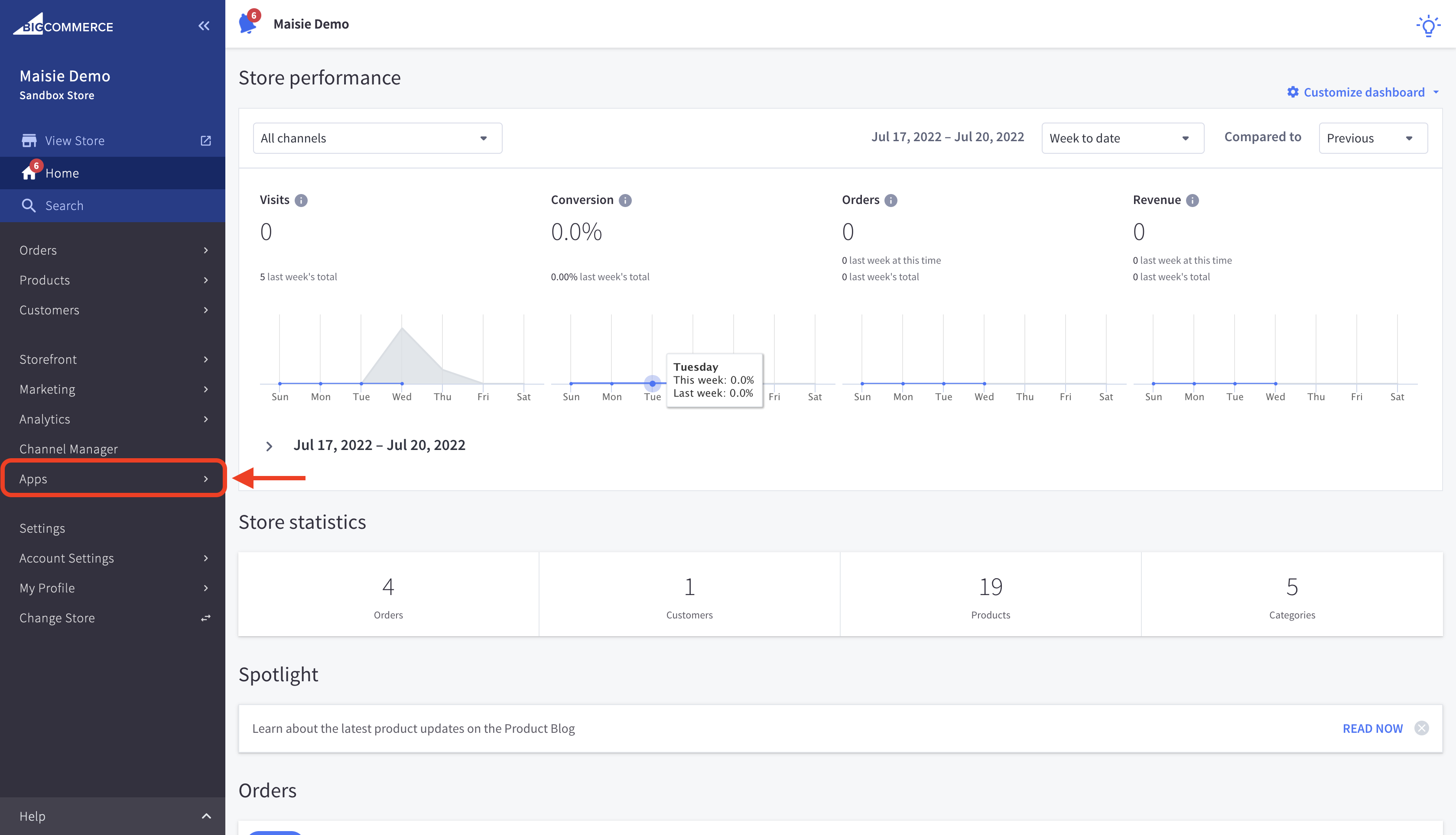Click Customize dashboard link

tap(1363, 92)
